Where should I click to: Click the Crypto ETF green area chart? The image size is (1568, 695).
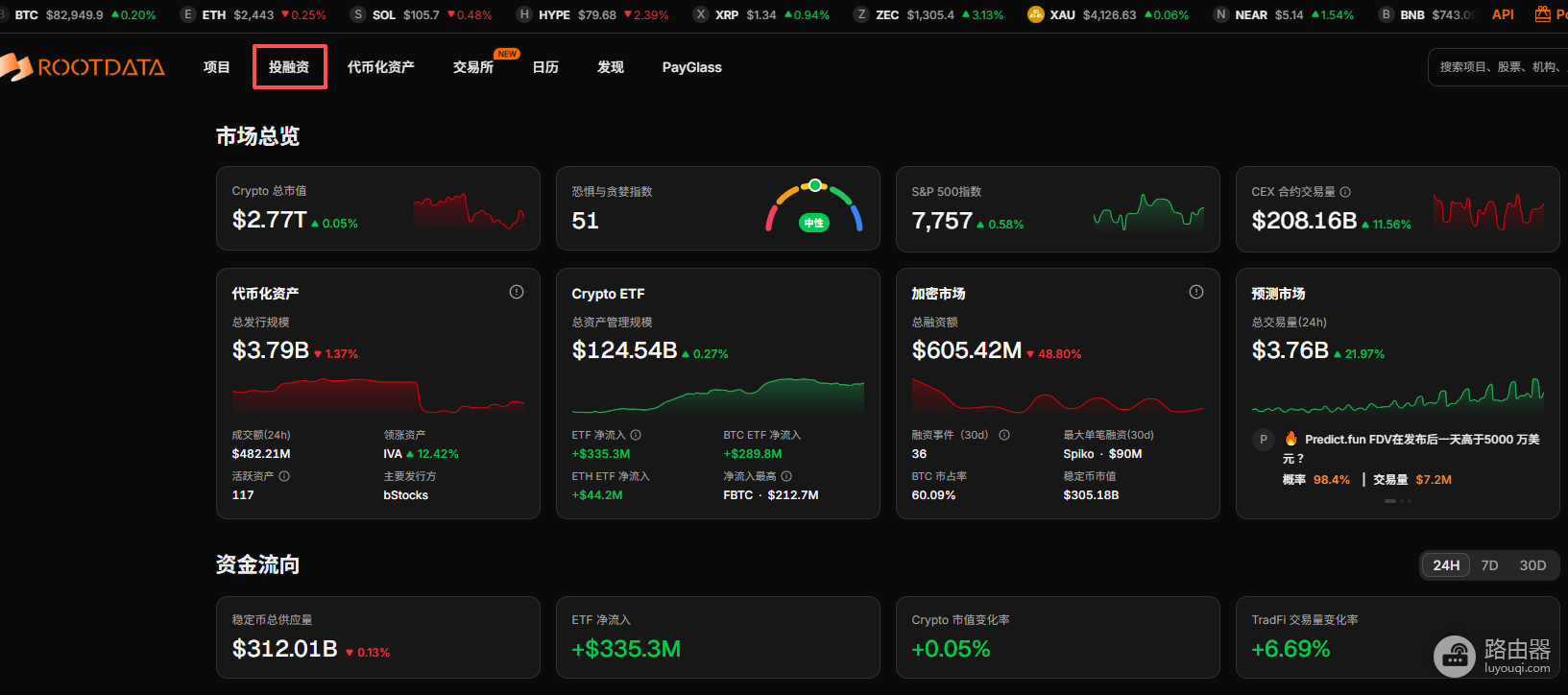[718, 395]
